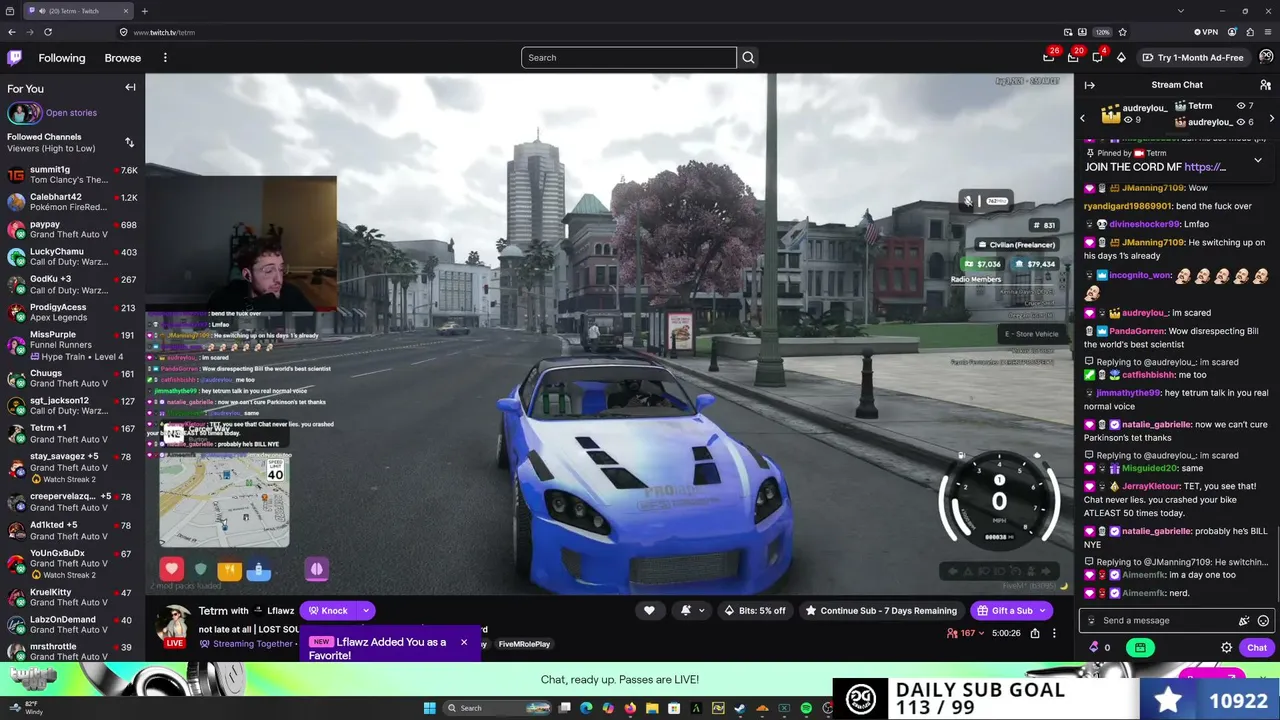Focus the Twitch search field

(x=628, y=58)
